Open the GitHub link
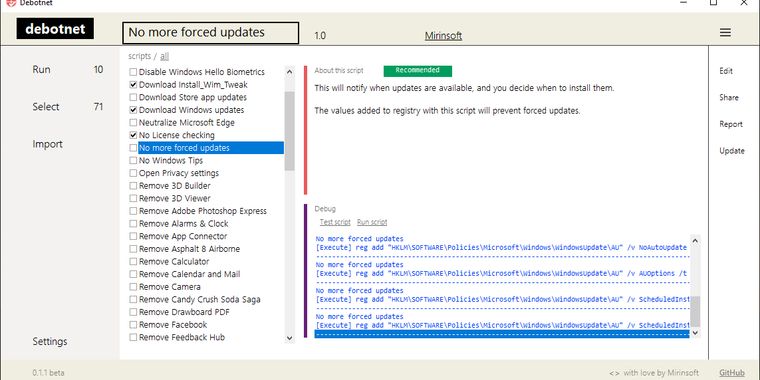The height and width of the screenshot is (380, 760). pyautogui.click(x=732, y=373)
